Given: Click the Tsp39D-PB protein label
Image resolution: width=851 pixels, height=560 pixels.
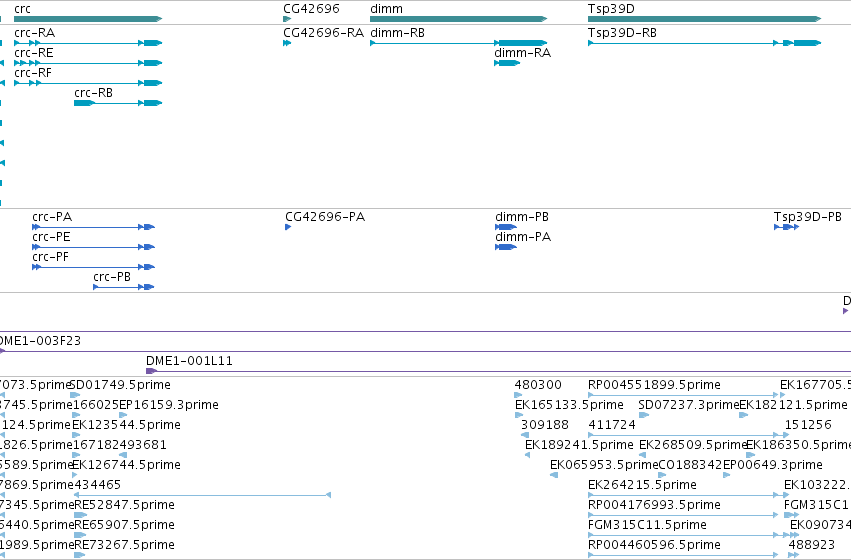Looking at the screenshot, I should coord(808,217).
